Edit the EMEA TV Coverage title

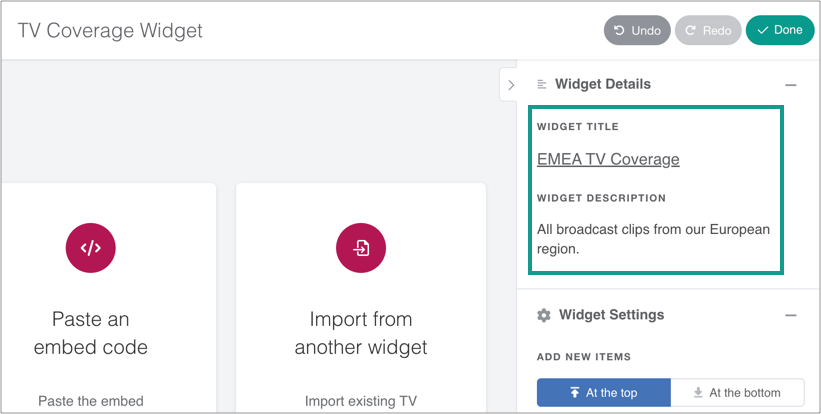click(608, 159)
